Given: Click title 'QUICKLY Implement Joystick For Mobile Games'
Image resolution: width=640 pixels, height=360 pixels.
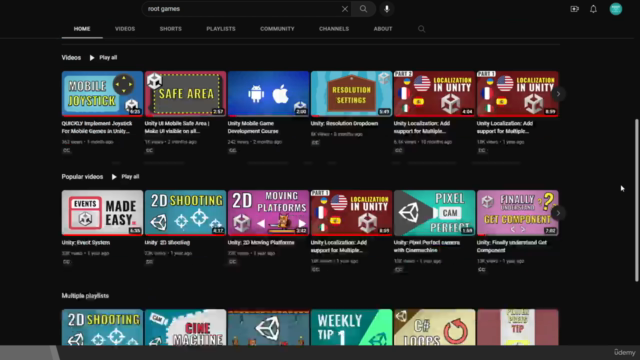Looking at the screenshot, I should (x=97, y=127).
